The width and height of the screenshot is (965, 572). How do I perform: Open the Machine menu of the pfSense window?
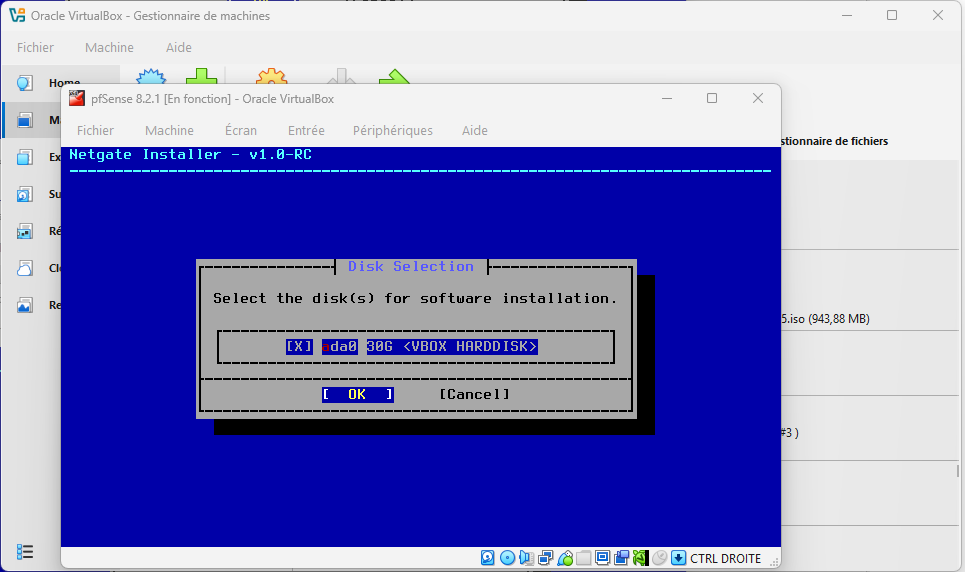[x=169, y=130]
